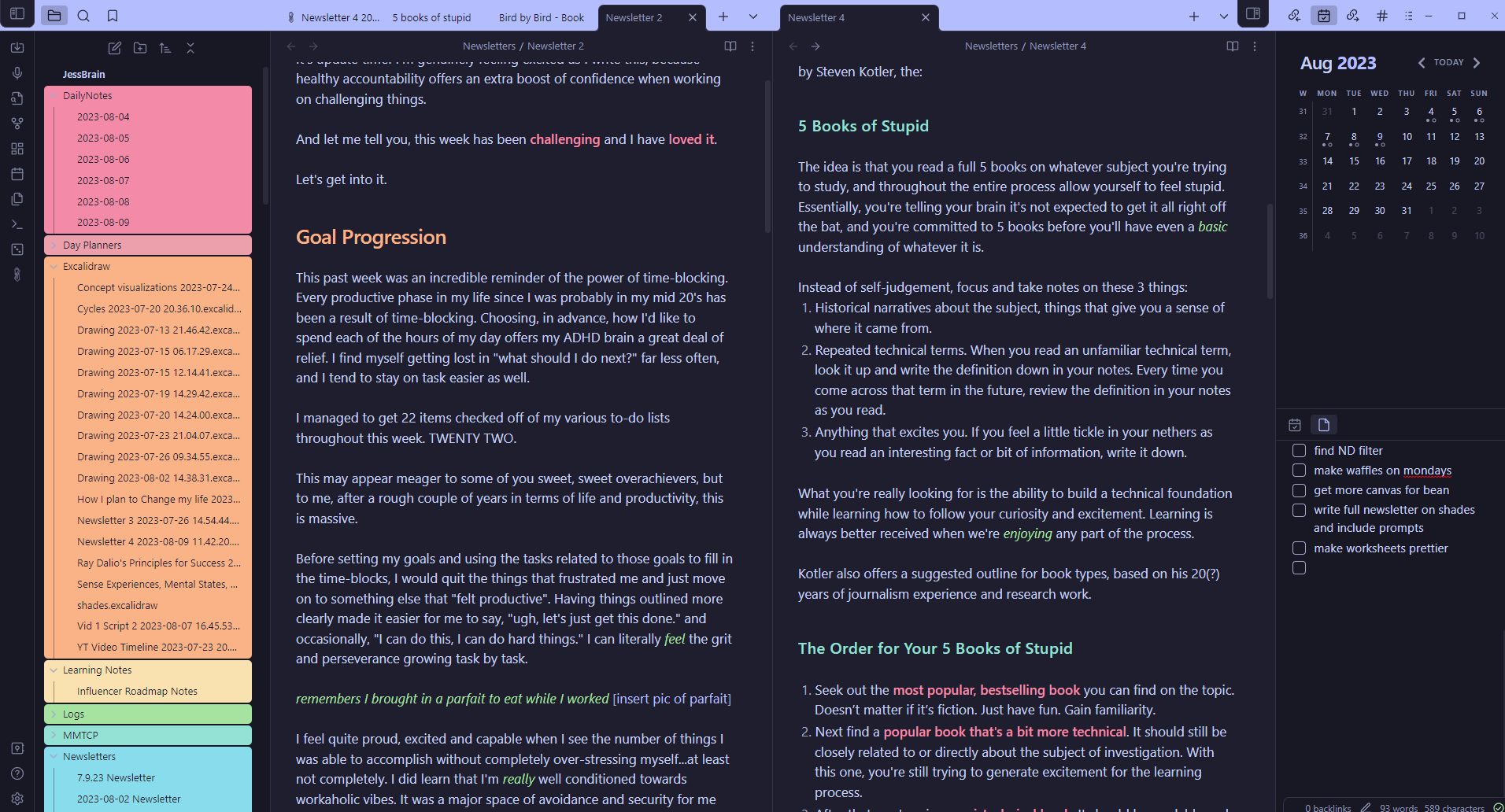The height and width of the screenshot is (812, 1505).
Task: Open more options menu in Newsletter 2 pane
Action: pos(752,46)
